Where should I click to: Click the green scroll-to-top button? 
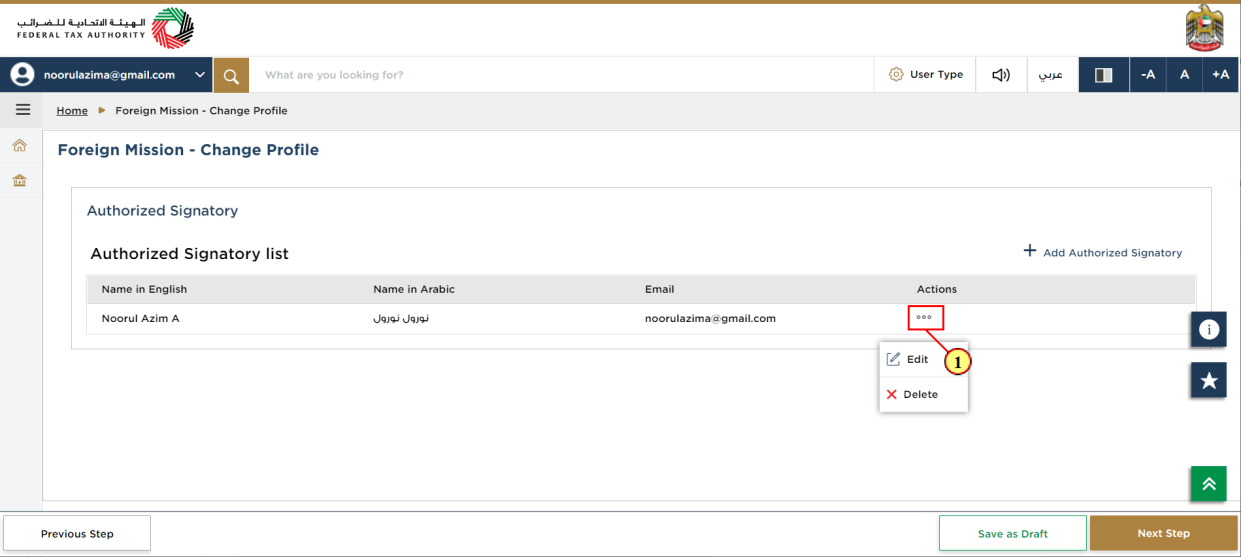[x=1209, y=484]
